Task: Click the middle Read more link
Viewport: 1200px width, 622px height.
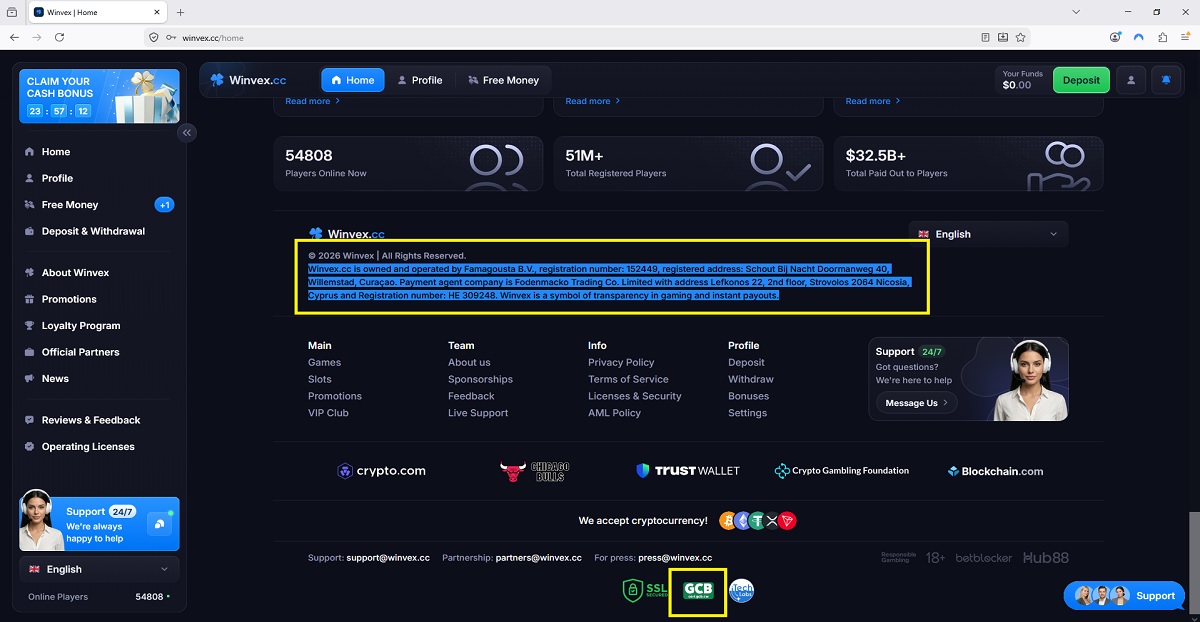Action: (592, 101)
